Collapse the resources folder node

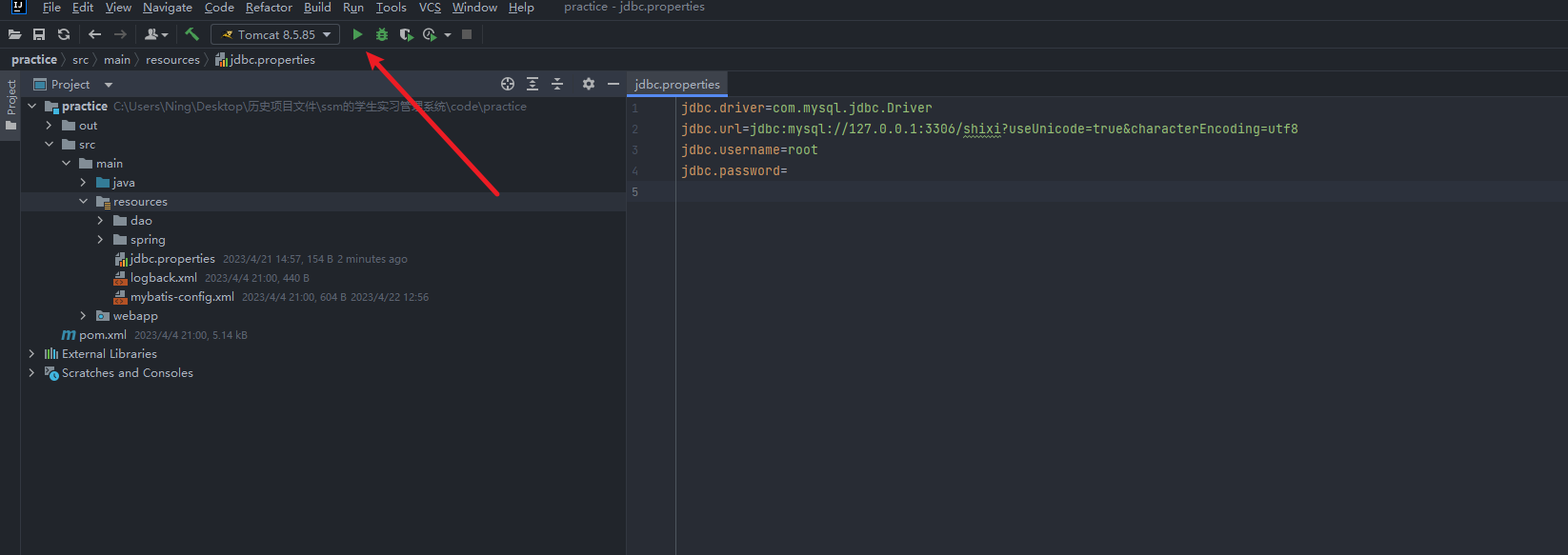[83, 202]
